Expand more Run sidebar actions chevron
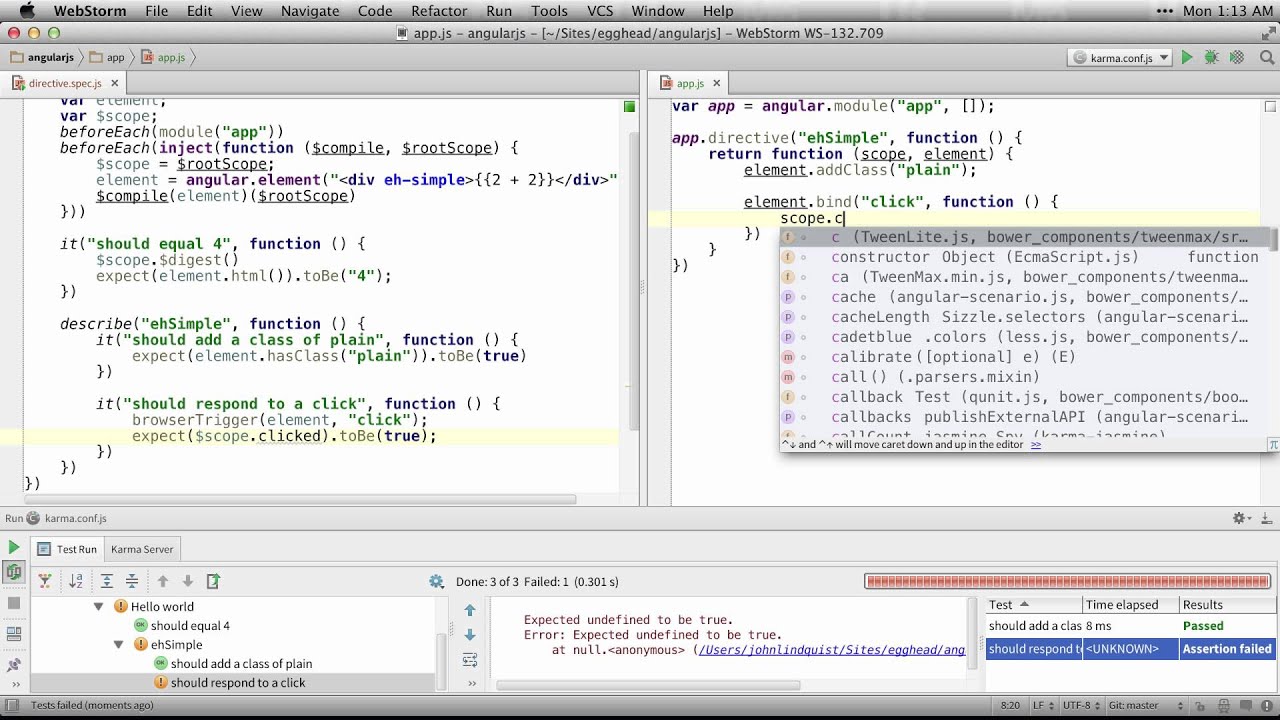 pos(14,686)
